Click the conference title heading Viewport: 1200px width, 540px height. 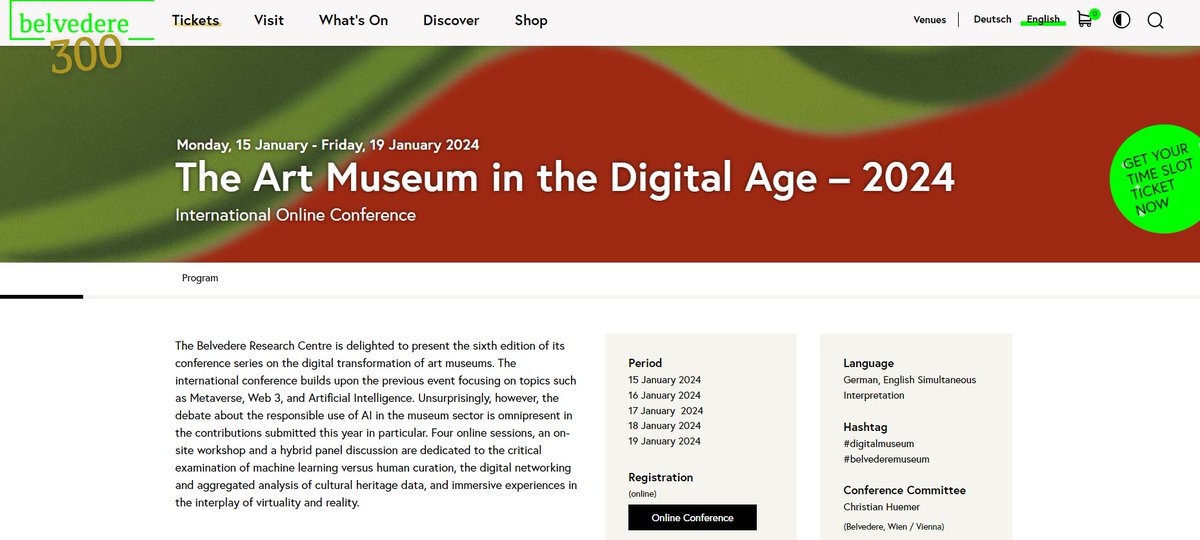[x=565, y=178]
